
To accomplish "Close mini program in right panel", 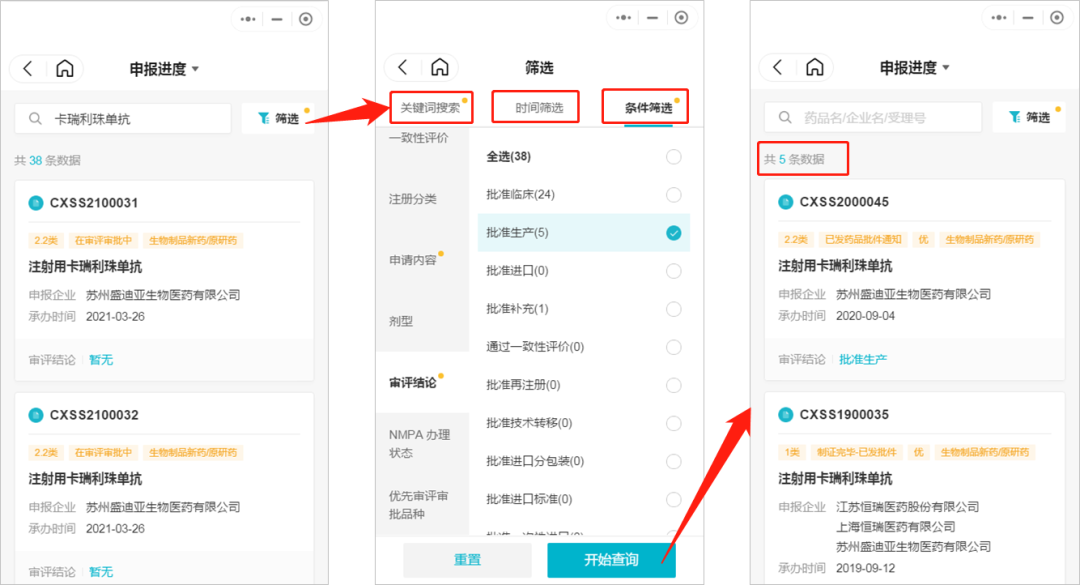I will point(1057,17).
